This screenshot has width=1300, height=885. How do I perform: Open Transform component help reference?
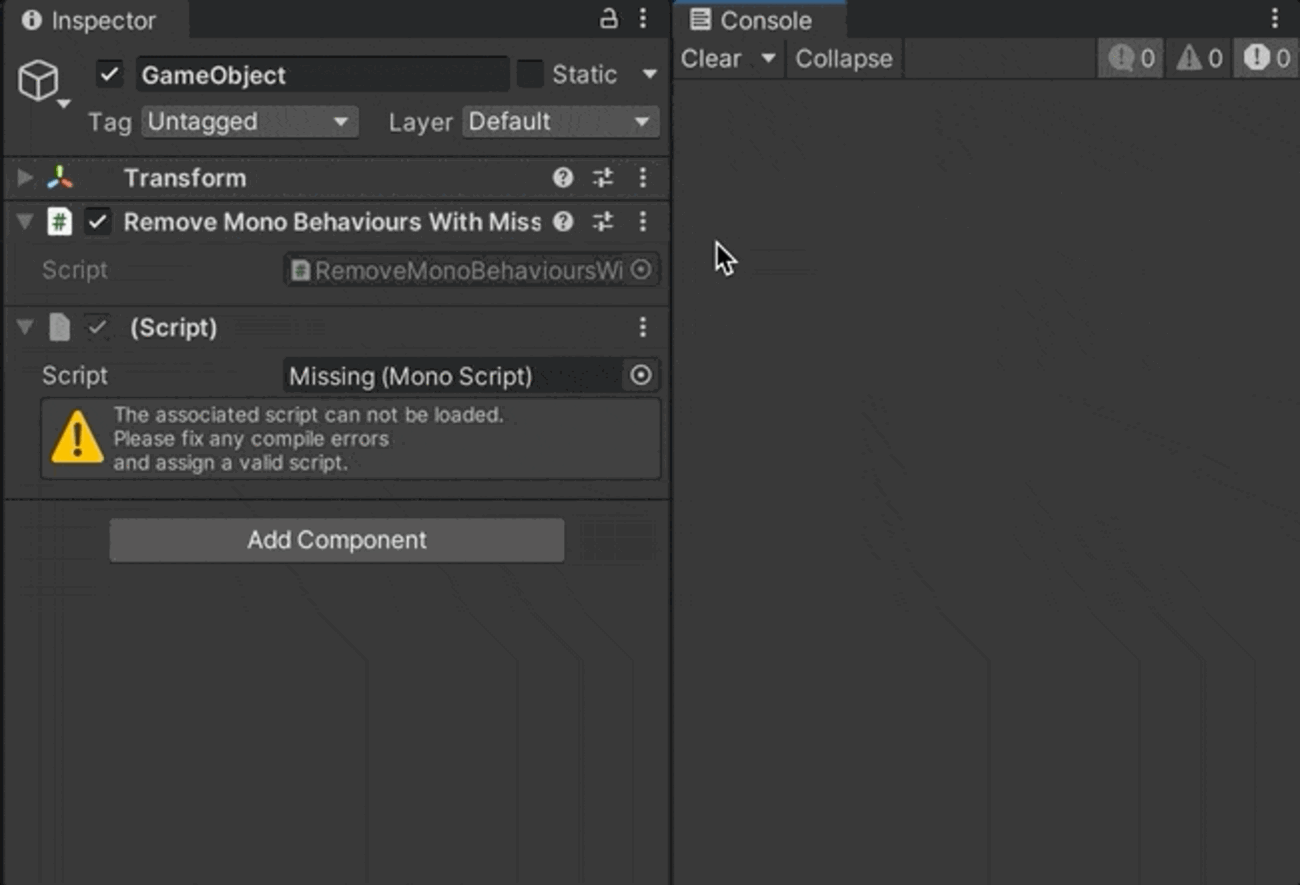point(563,178)
